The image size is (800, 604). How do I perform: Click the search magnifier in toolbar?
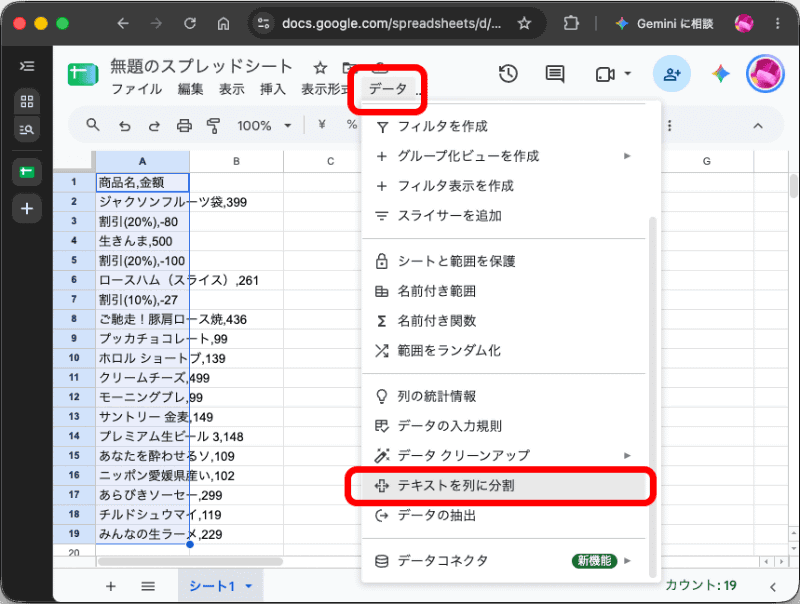(x=92, y=124)
